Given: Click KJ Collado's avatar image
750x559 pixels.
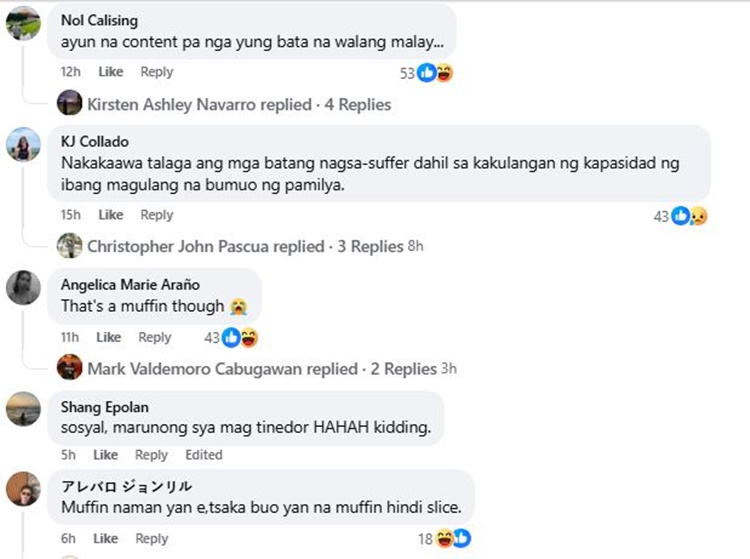Looking at the screenshot, I should 23,144.
